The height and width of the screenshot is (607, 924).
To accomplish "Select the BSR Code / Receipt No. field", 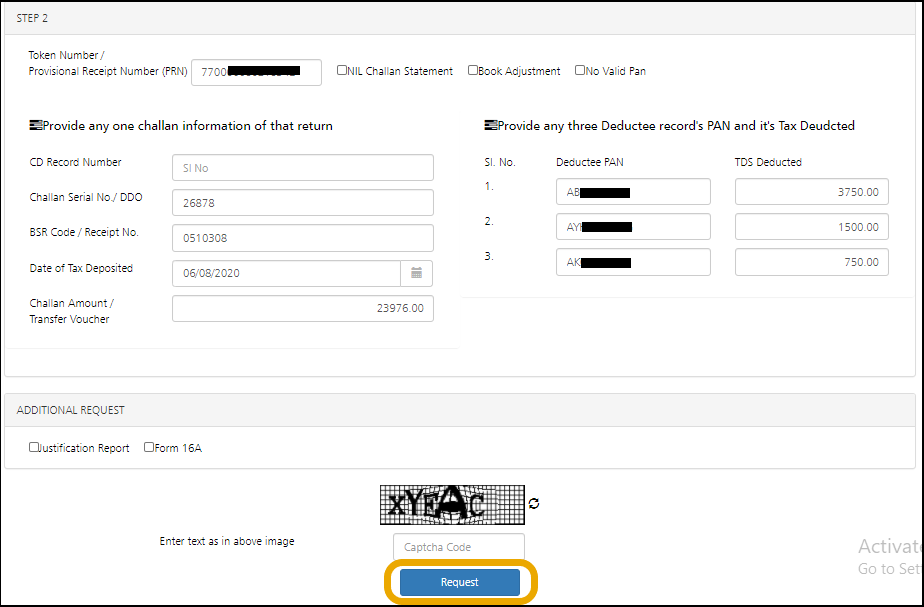I will click(x=302, y=238).
